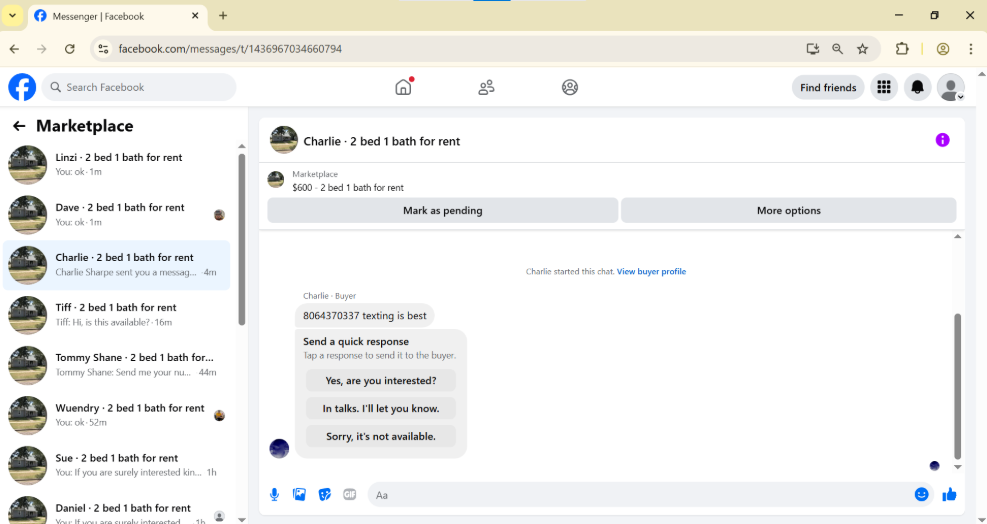Open conversation information purple icon
The width and height of the screenshot is (987, 524).
(942, 140)
